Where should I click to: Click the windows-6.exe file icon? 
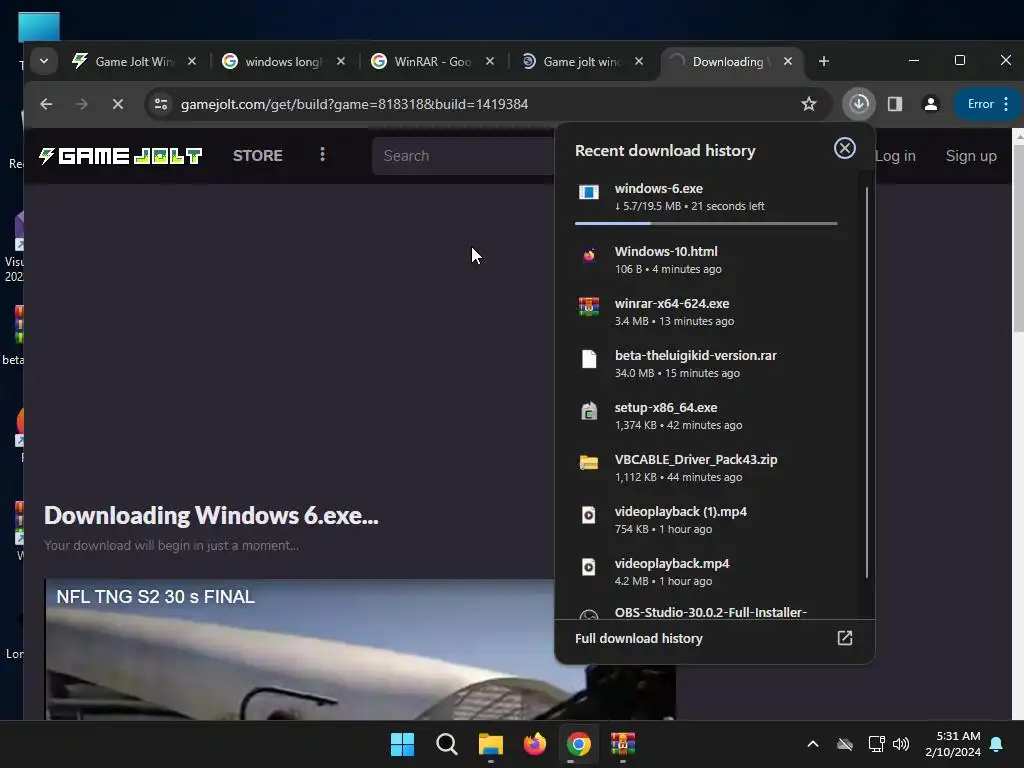tap(588, 192)
